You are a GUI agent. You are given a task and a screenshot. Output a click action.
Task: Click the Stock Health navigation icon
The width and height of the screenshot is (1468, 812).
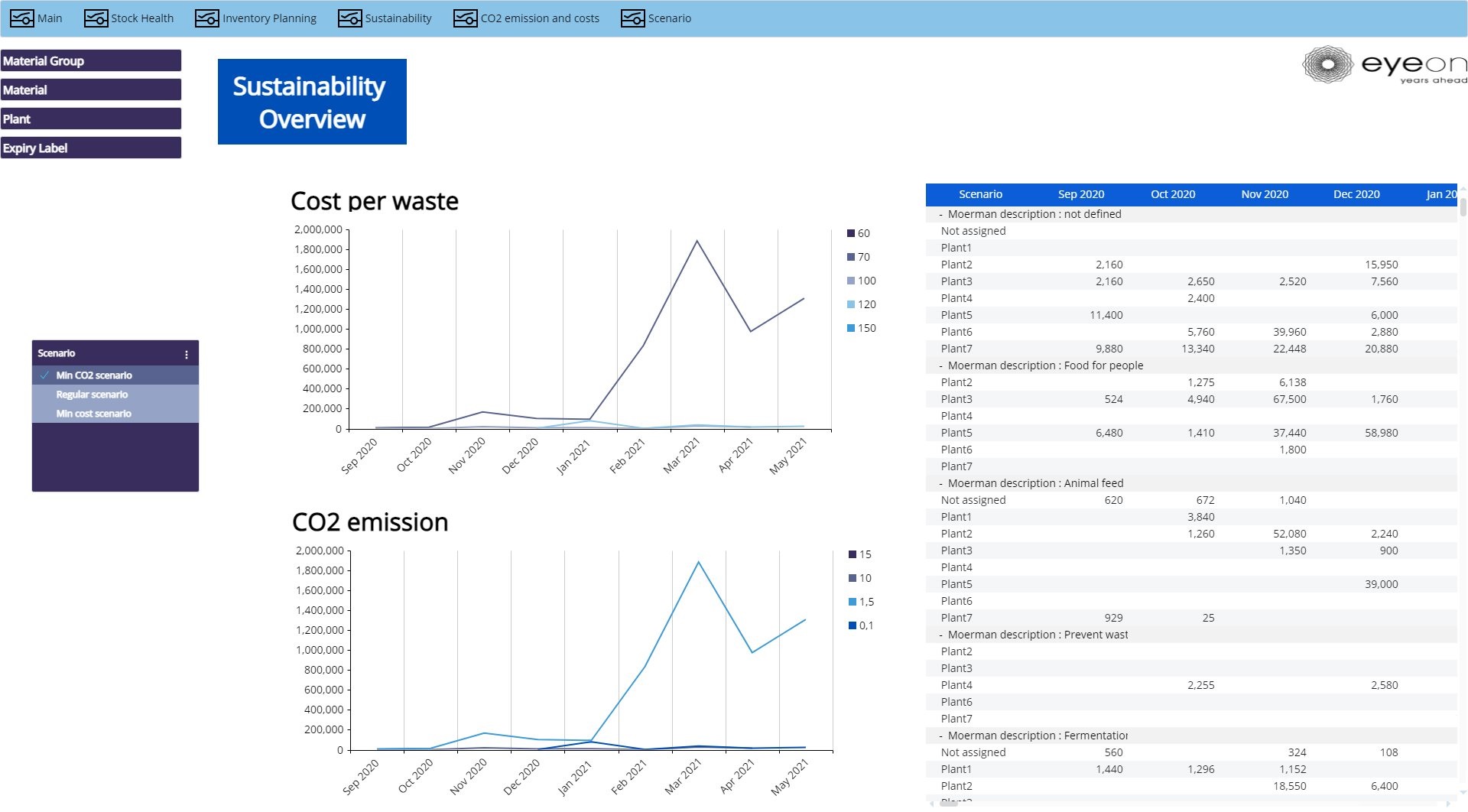pyautogui.click(x=96, y=18)
